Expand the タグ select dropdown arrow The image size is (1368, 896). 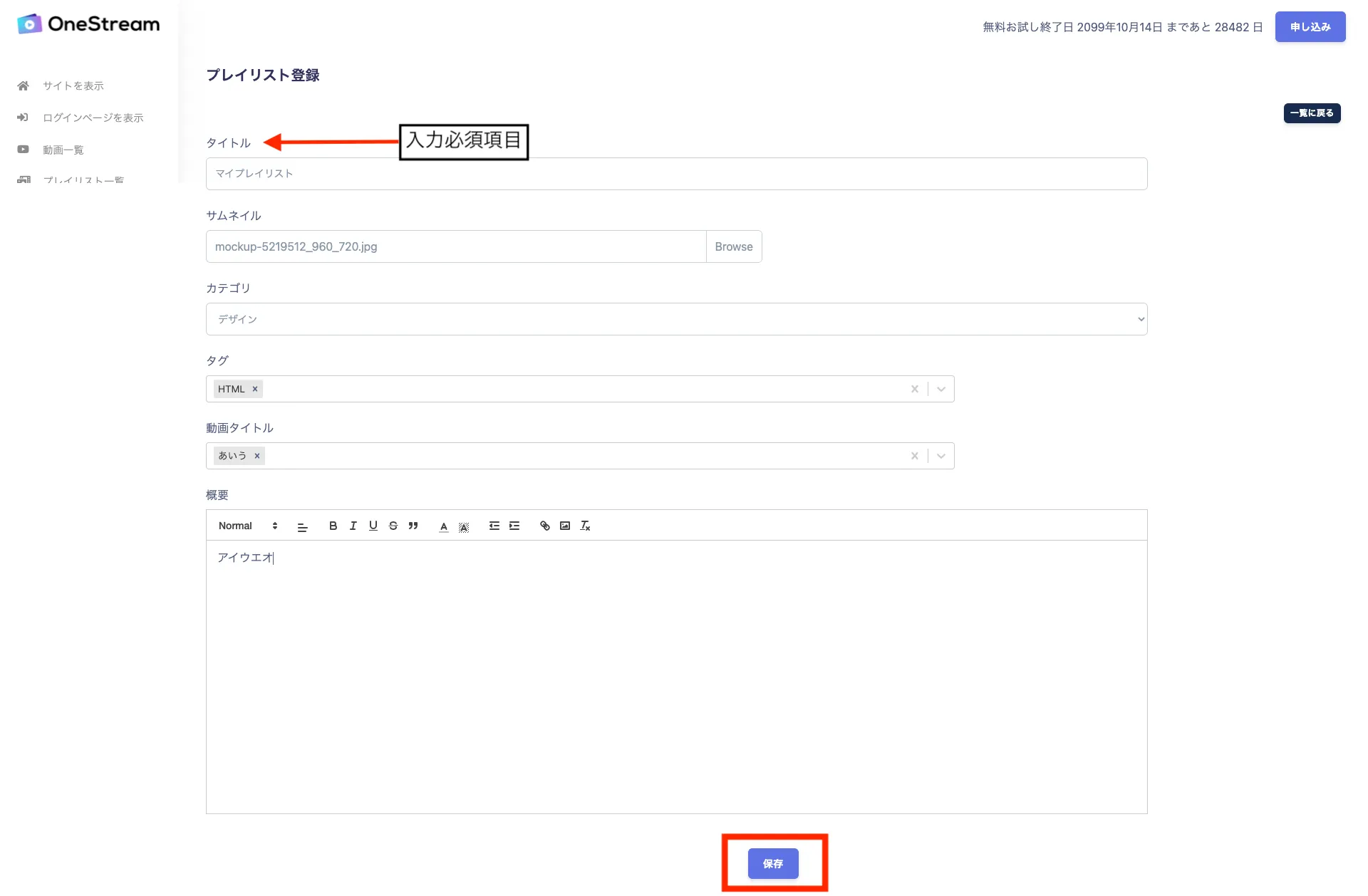[x=940, y=389]
